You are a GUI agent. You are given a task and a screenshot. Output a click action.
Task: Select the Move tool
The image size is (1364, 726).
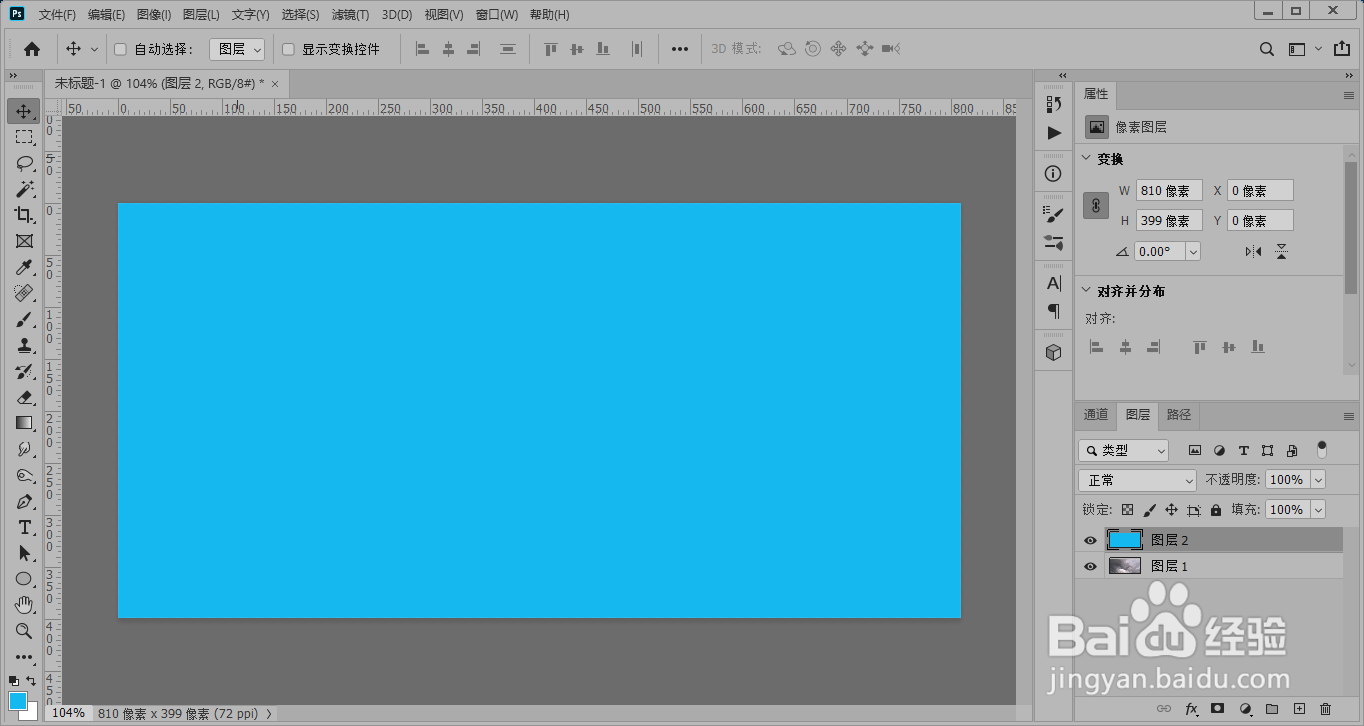pos(24,111)
